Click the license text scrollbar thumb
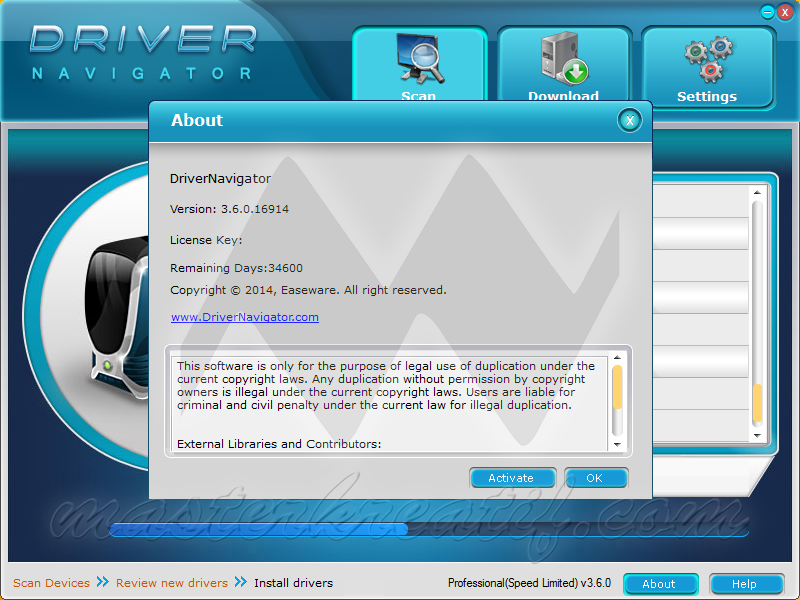Screen dimensions: 800x600 (x=617, y=387)
